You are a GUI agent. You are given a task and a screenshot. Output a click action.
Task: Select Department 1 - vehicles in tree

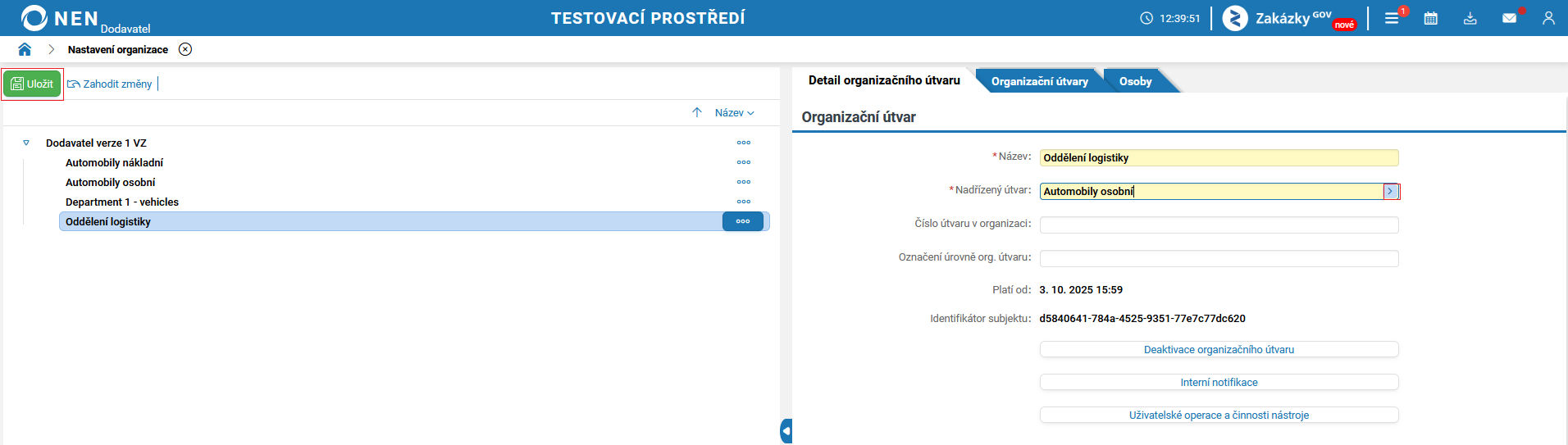pyautogui.click(x=122, y=202)
